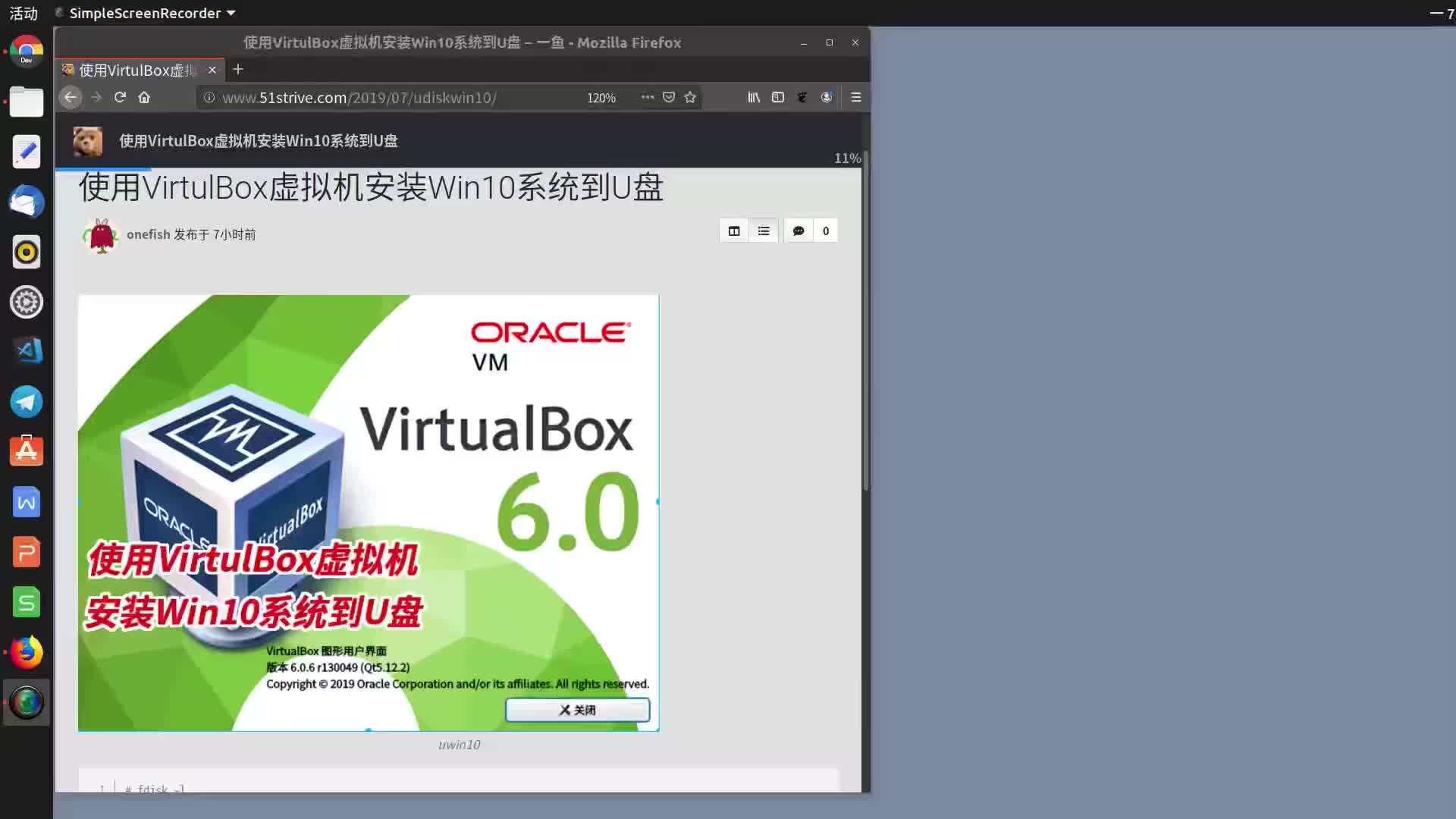Click the Greasemonkey extension icon
1456x819 pixels.
click(802, 97)
